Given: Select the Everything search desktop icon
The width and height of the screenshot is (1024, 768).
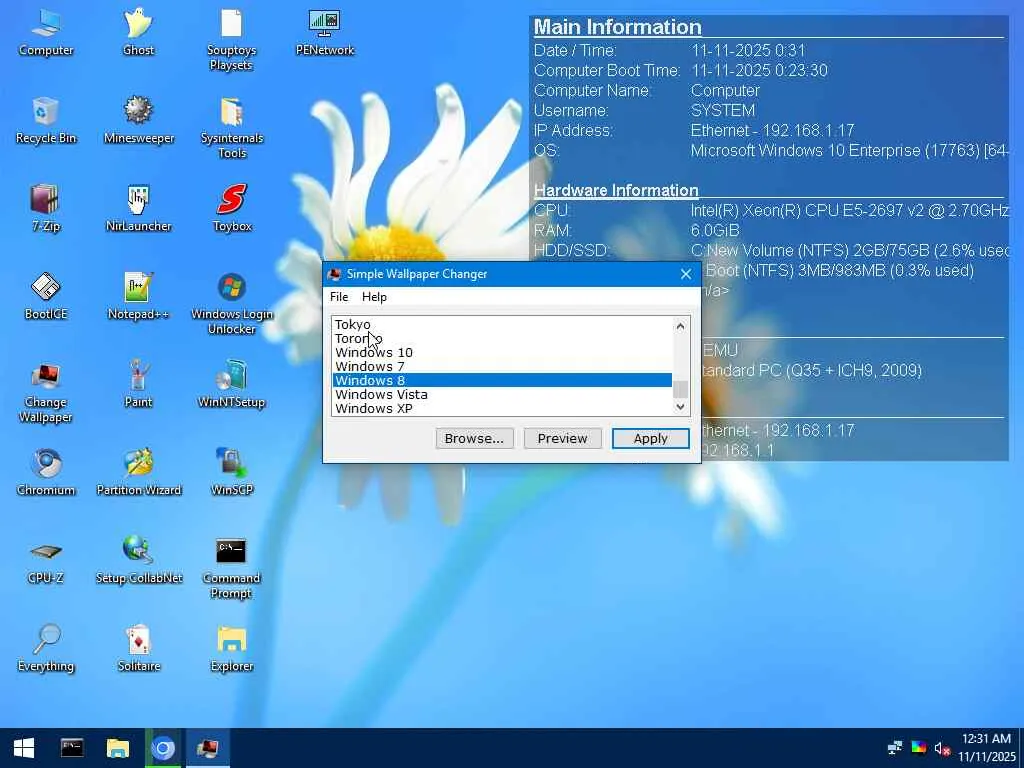Looking at the screenshot, I should 46,649.
